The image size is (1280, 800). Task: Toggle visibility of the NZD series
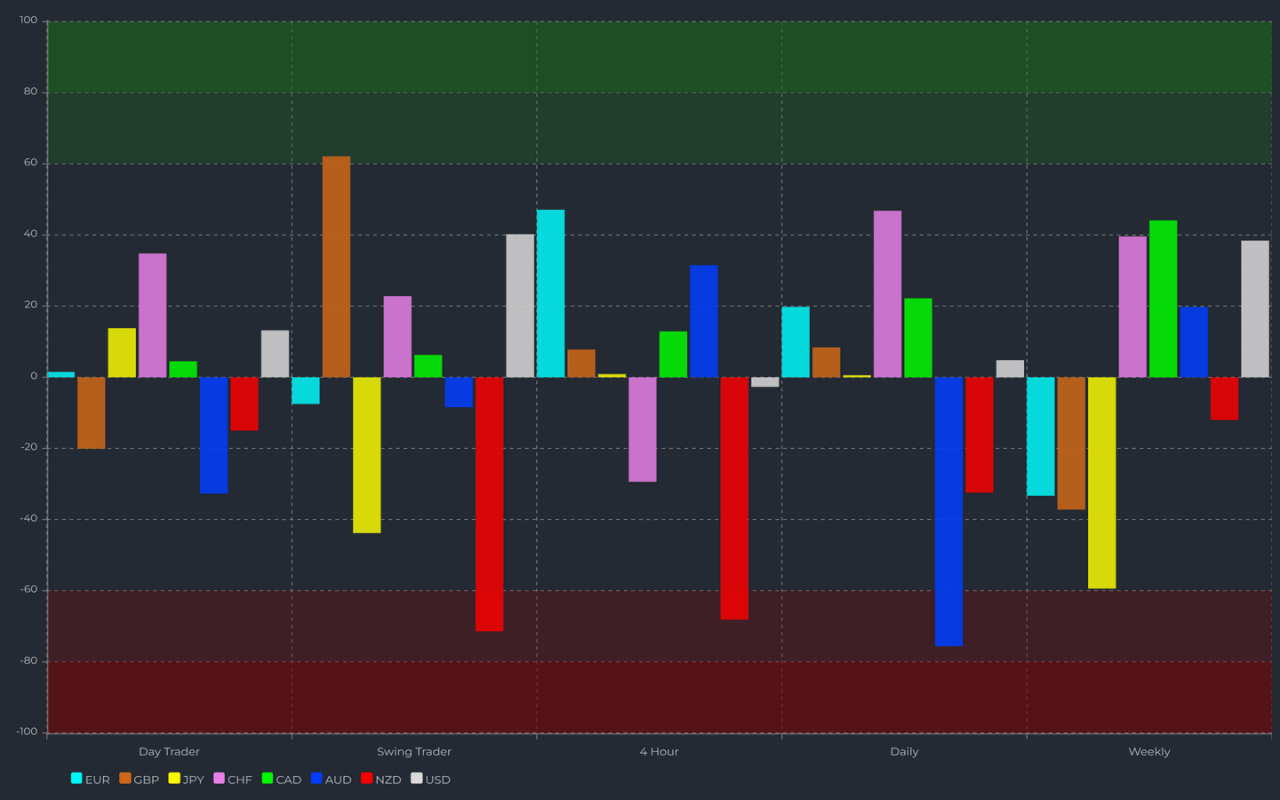coord(381,779)
